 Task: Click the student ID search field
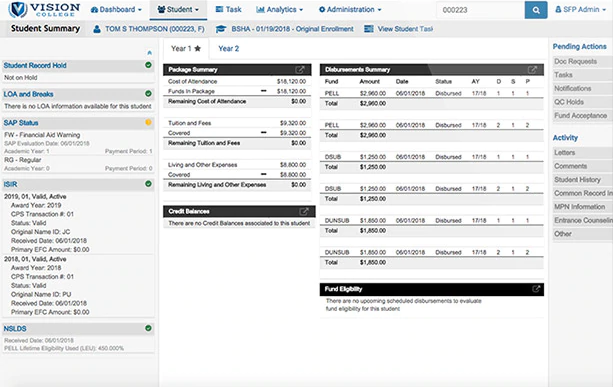pos(480,10)
